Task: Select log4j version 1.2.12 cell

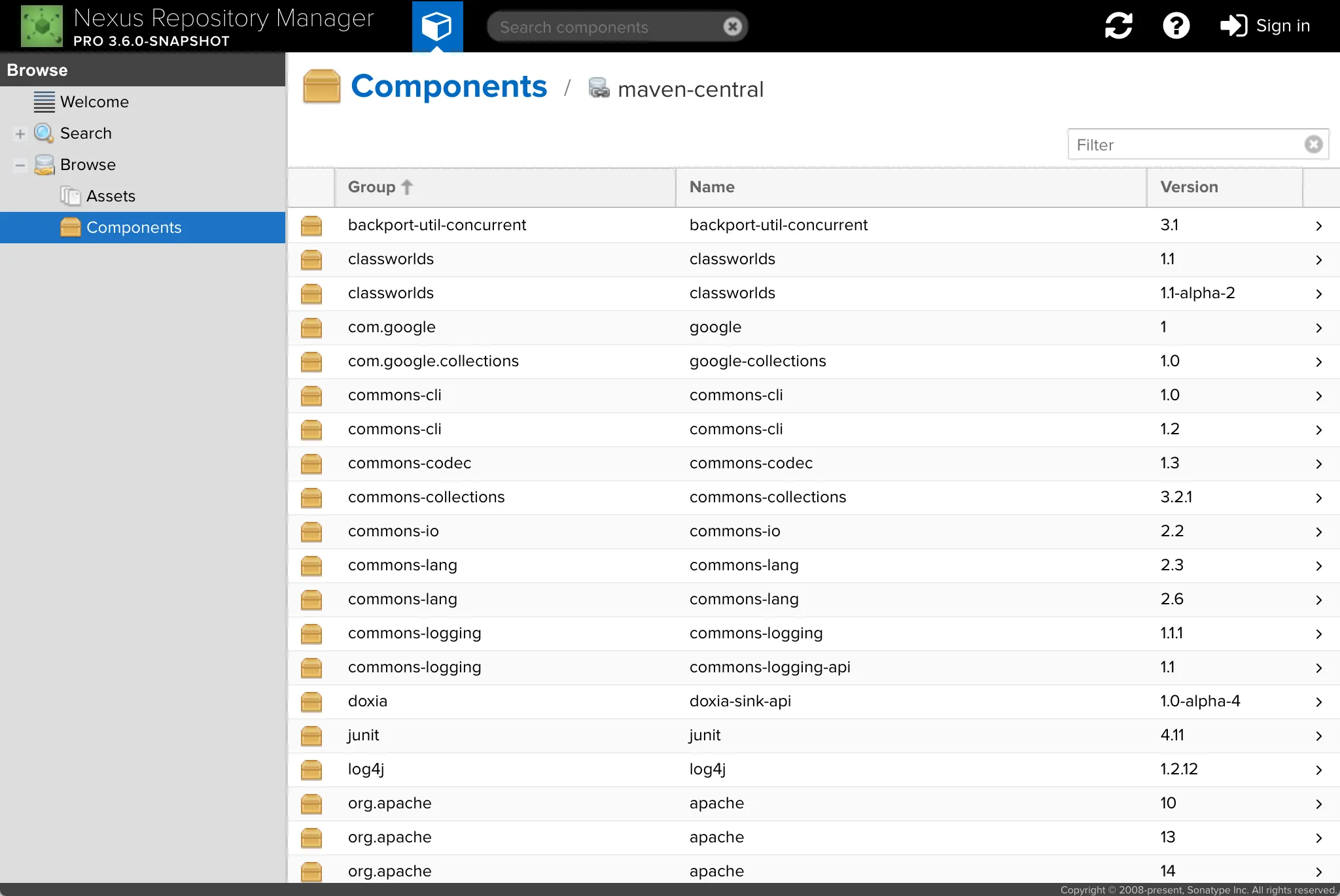Action: [1224, 769]
